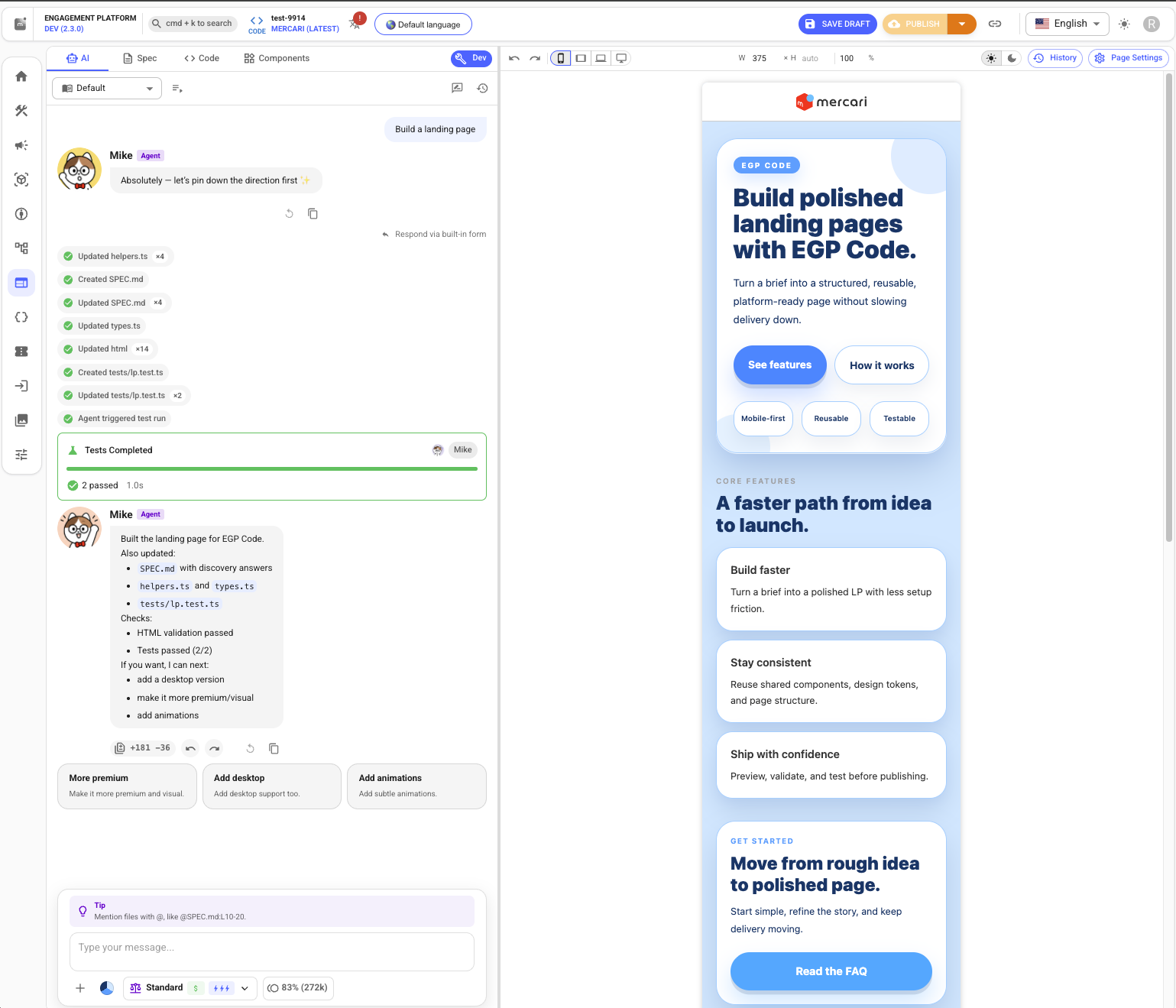1176x1008 pixels.
Task: Expand the Updated SPEC.md x4 item
Action: tap(114, 303)
